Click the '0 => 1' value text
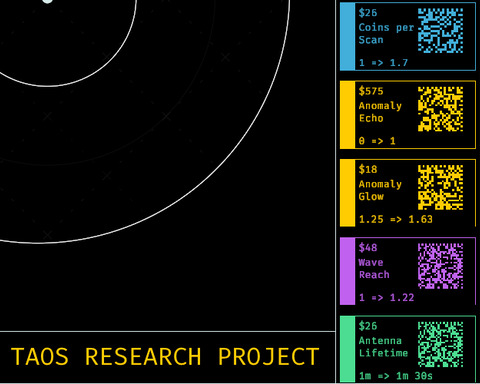The height and width of the screenshot is (384, 480). [377, 141]
